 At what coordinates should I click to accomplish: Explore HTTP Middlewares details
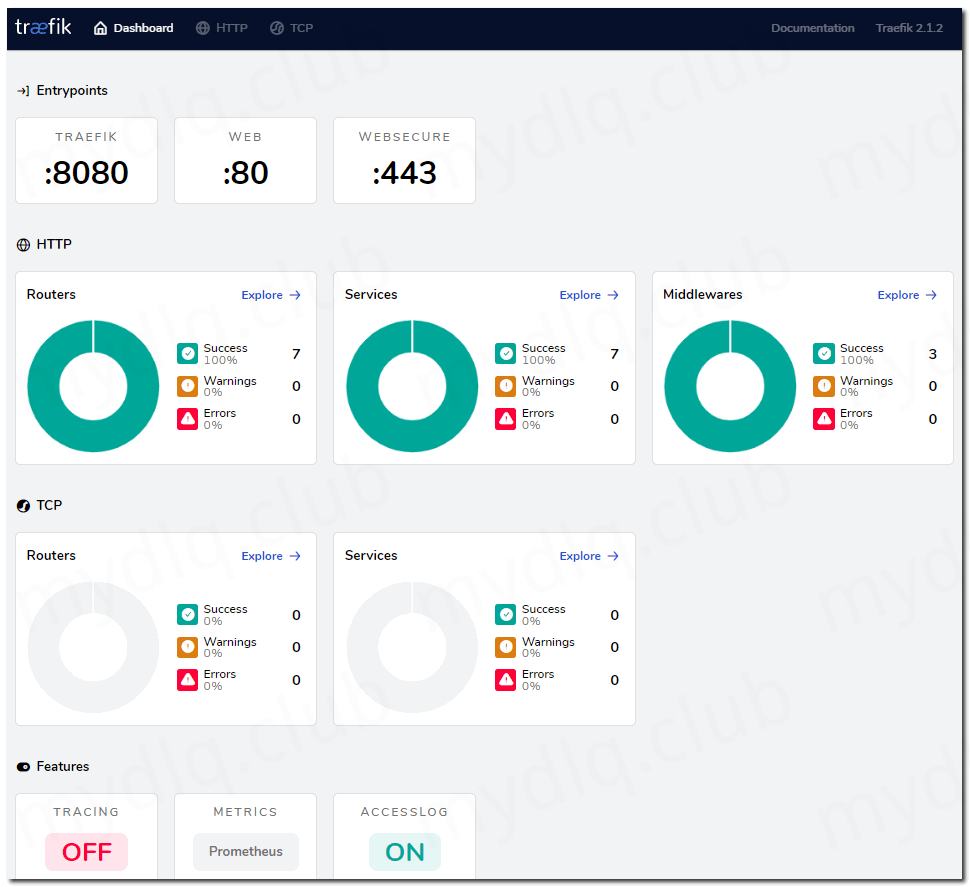click(x=907, y=295)
